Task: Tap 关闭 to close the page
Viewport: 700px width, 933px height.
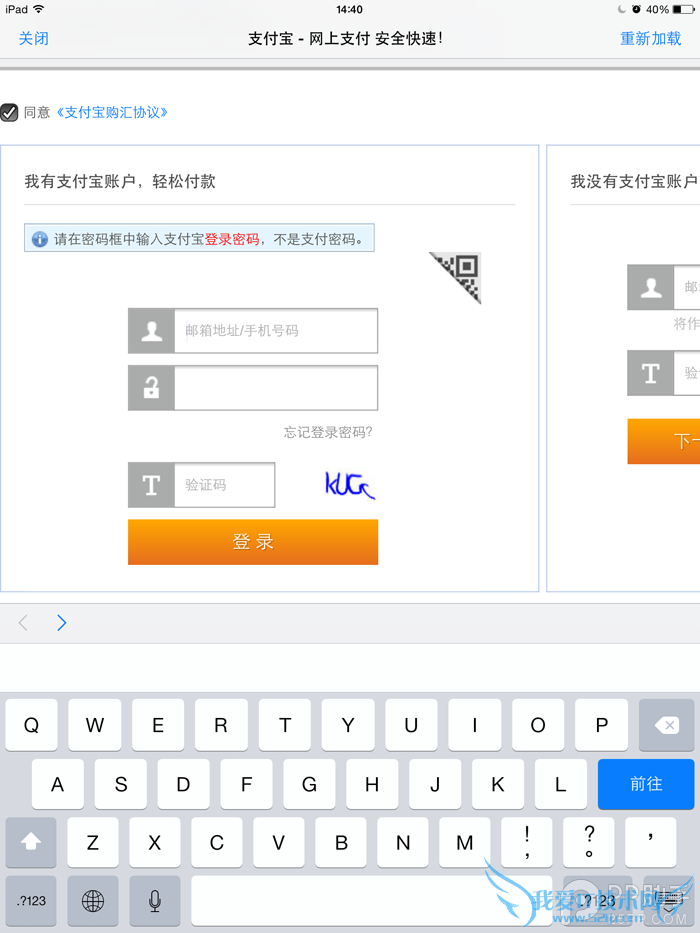Action: click(x=33, y=39)
